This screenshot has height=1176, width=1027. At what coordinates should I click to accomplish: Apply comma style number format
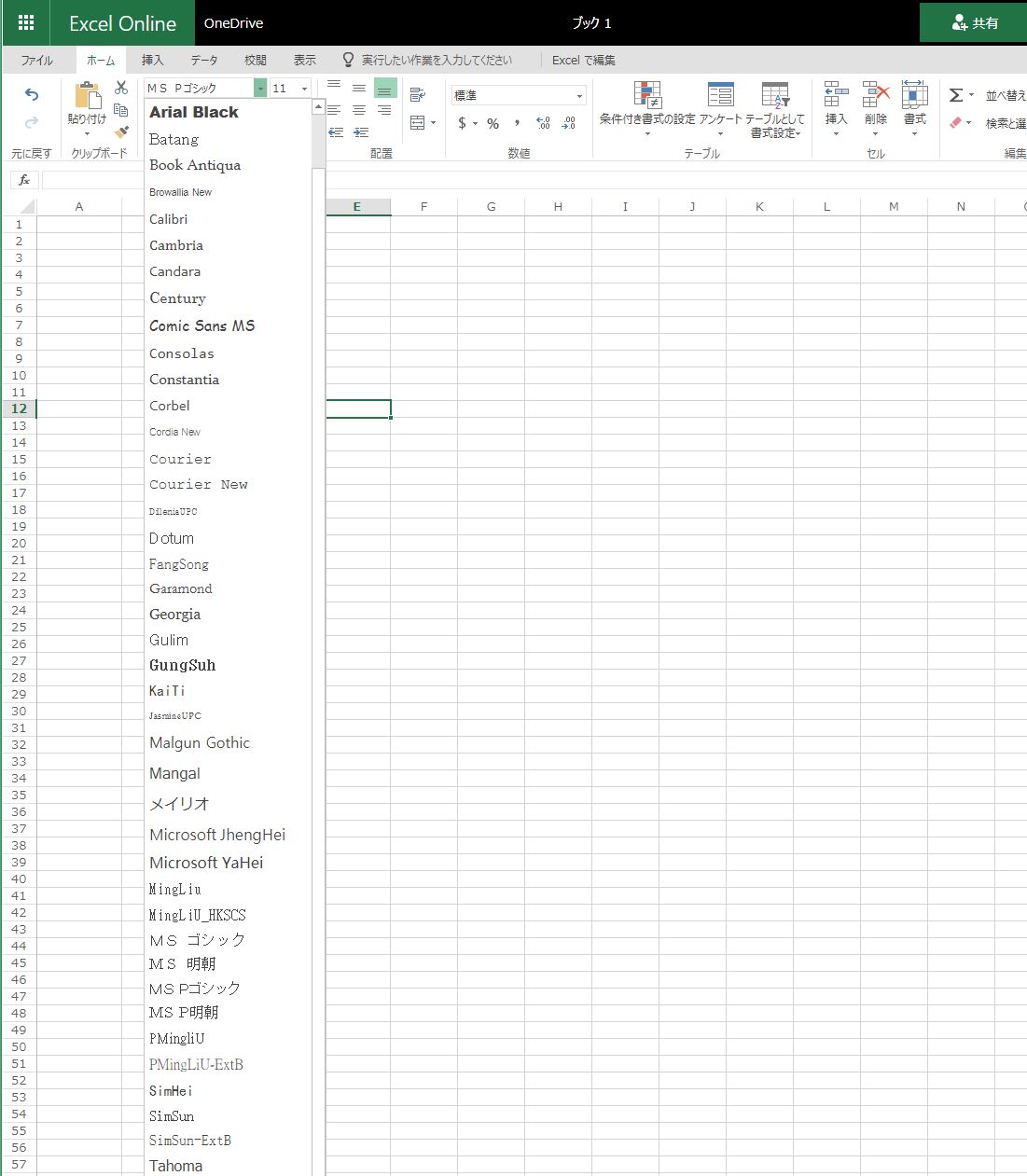click(x=518, y=122)
